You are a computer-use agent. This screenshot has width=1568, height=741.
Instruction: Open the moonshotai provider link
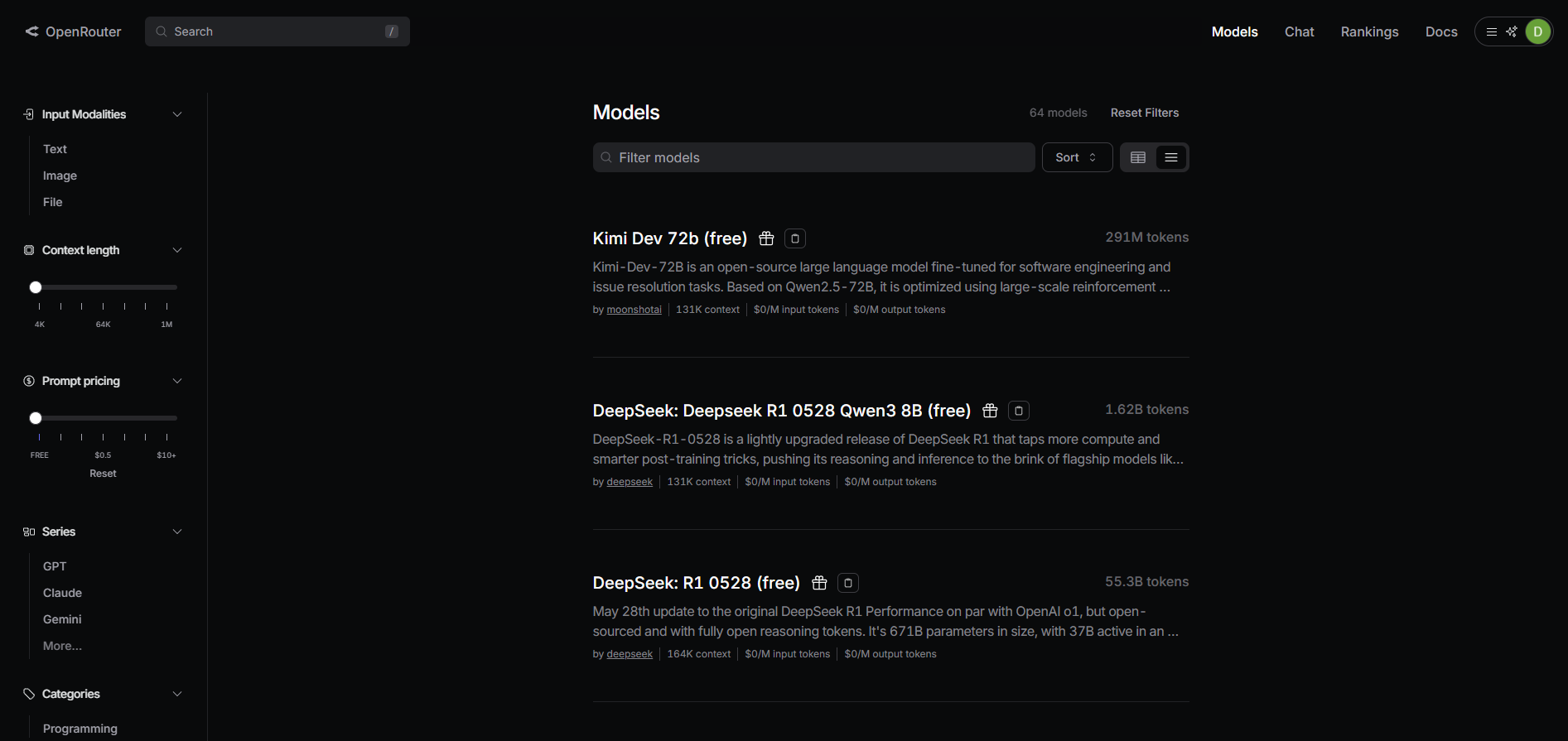pyautogui.click(x=634, y=310)
